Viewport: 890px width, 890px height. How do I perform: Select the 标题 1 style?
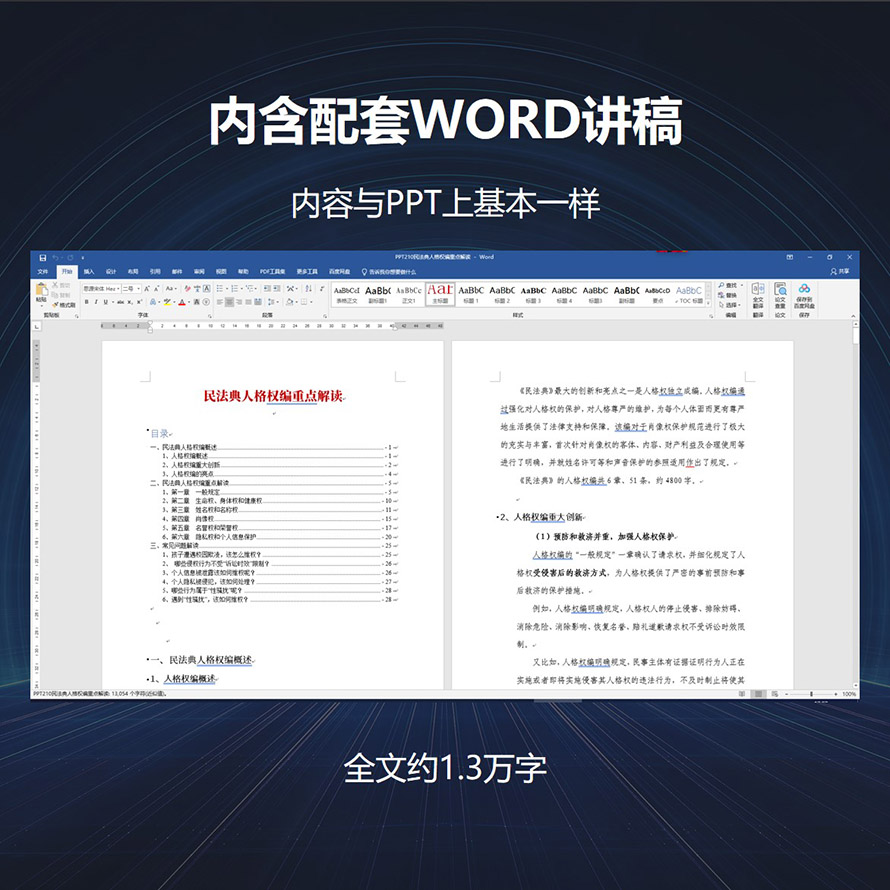(471, 295)
